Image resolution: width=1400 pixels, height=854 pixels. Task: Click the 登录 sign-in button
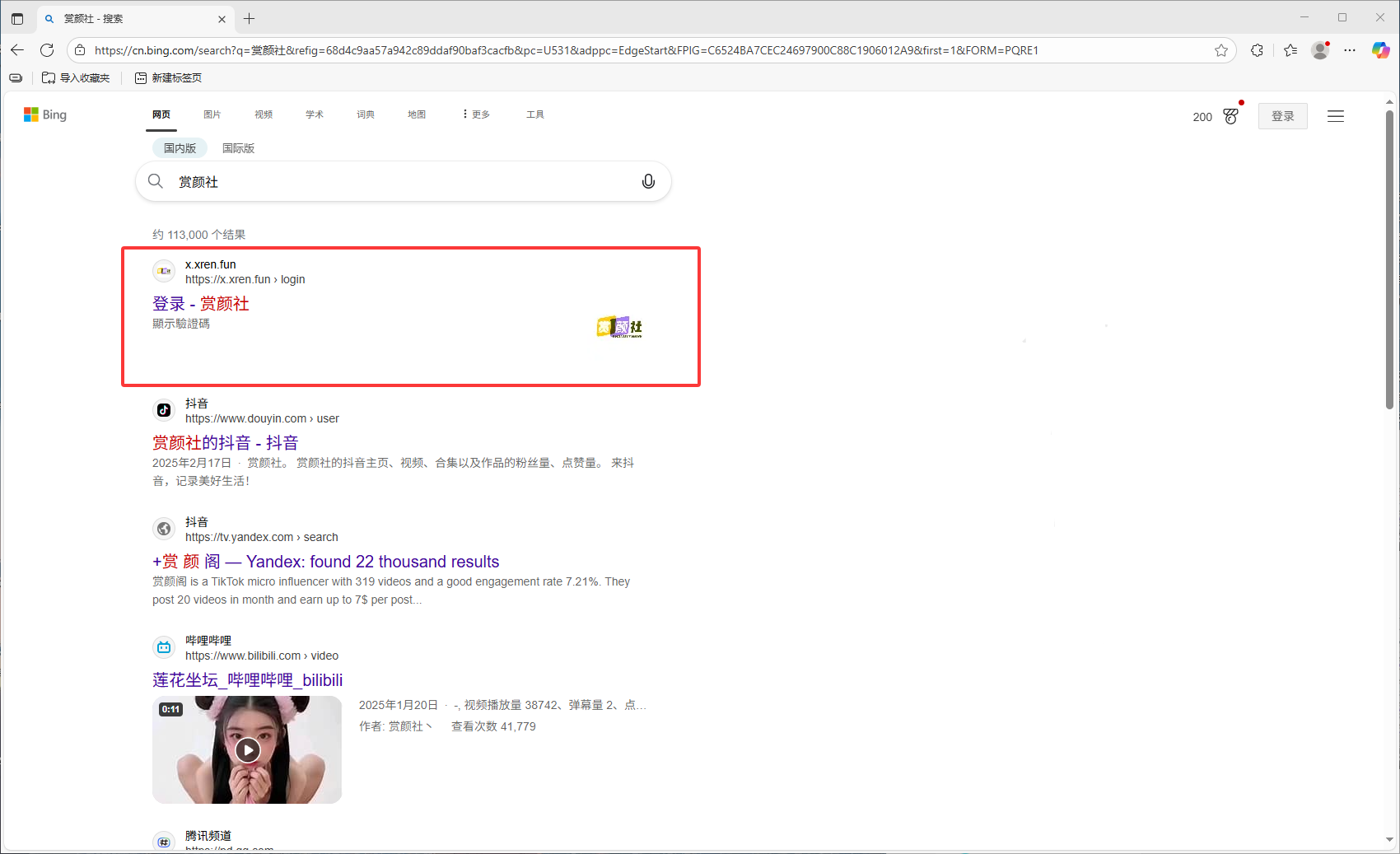click(x=1282, y=116)
